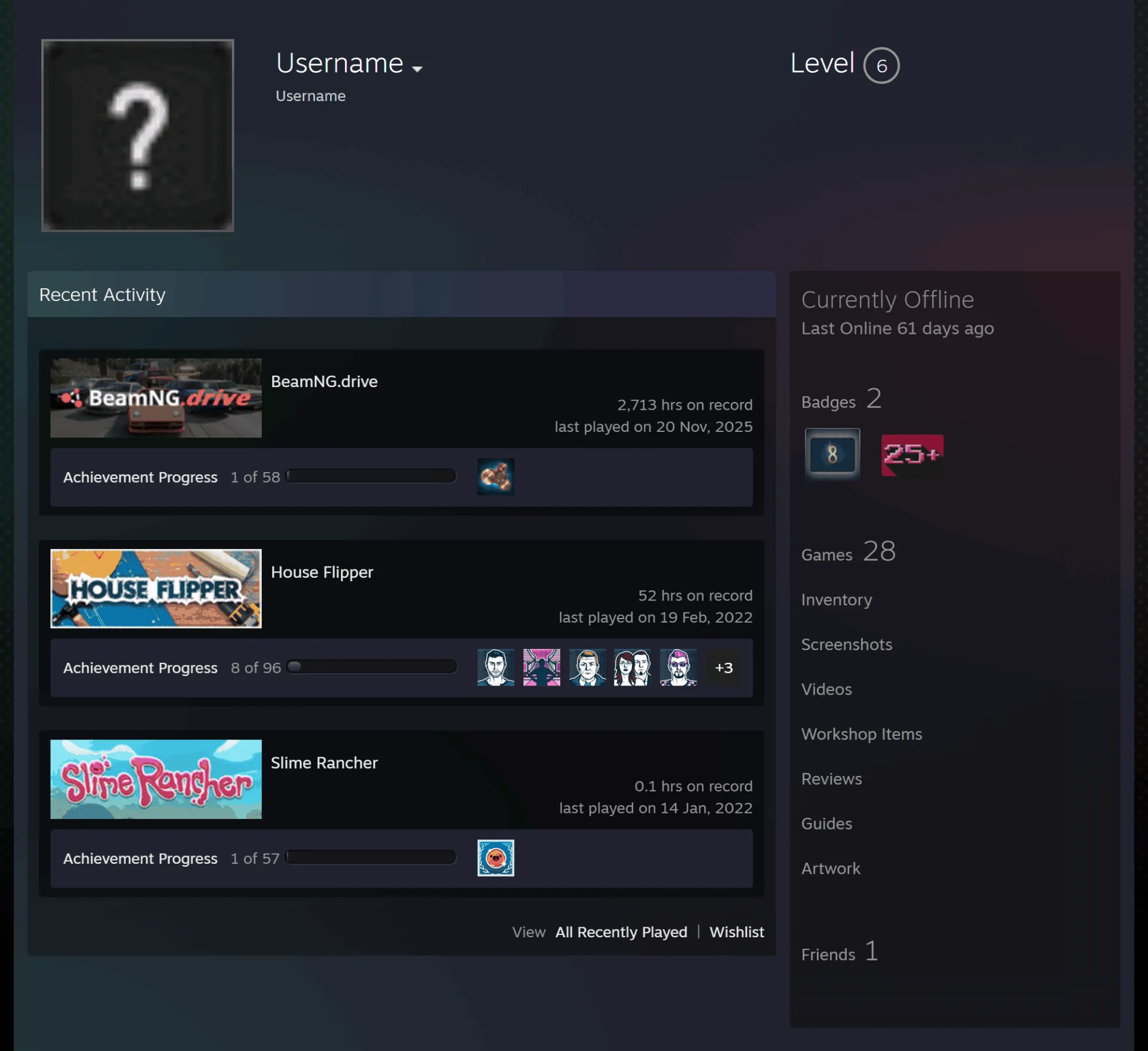Open the Games 28 list
The height and width of the screenshot is (1051, 1148).
pyautogui.click(x=848, y=552)
